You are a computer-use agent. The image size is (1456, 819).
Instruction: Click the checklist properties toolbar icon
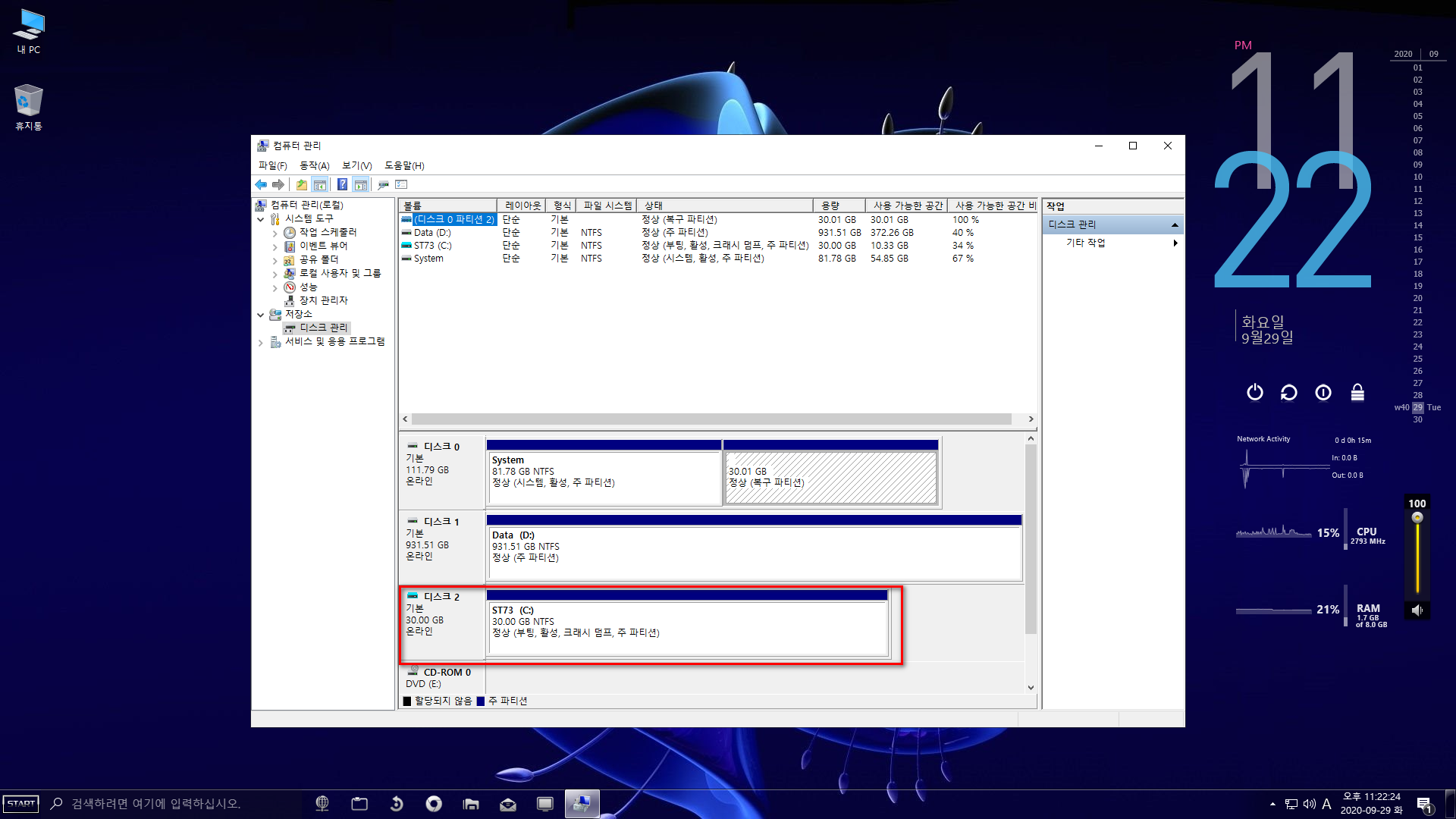[402, 184]
